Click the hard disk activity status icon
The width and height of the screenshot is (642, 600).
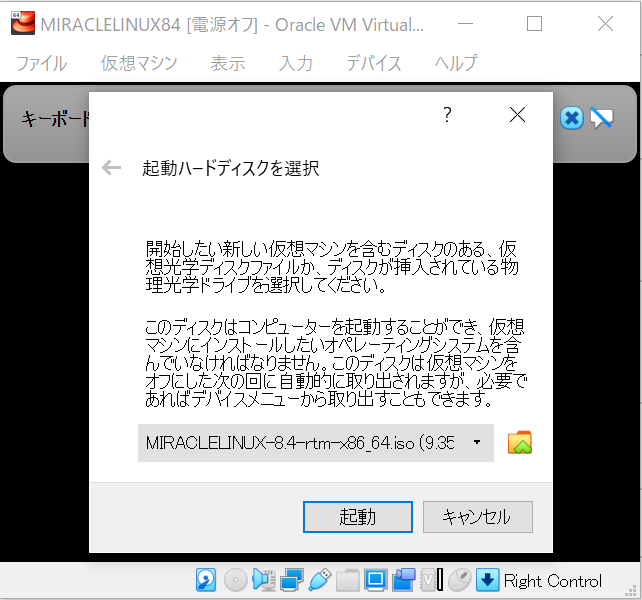[206, 580]
